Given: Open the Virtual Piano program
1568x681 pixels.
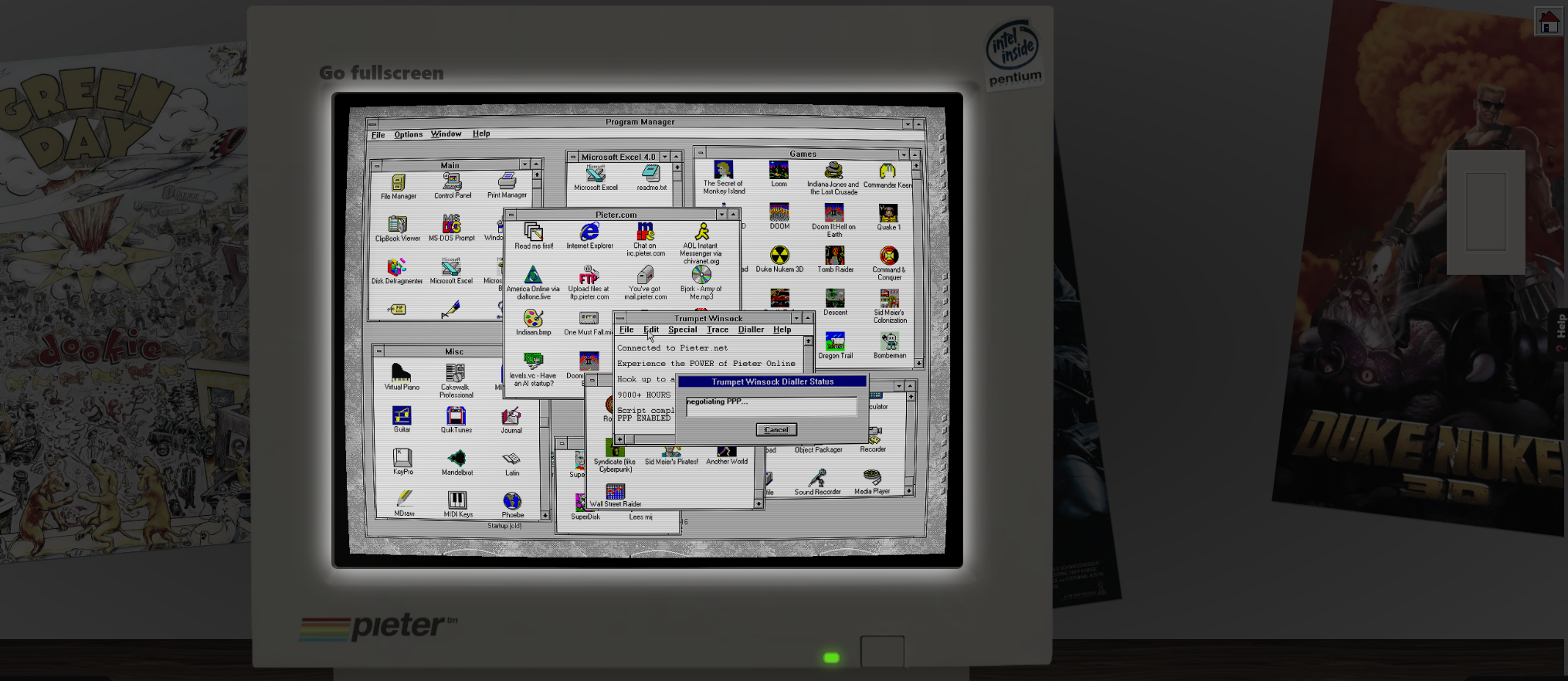Looking at the screenshot, I should (x=401, y=374).
